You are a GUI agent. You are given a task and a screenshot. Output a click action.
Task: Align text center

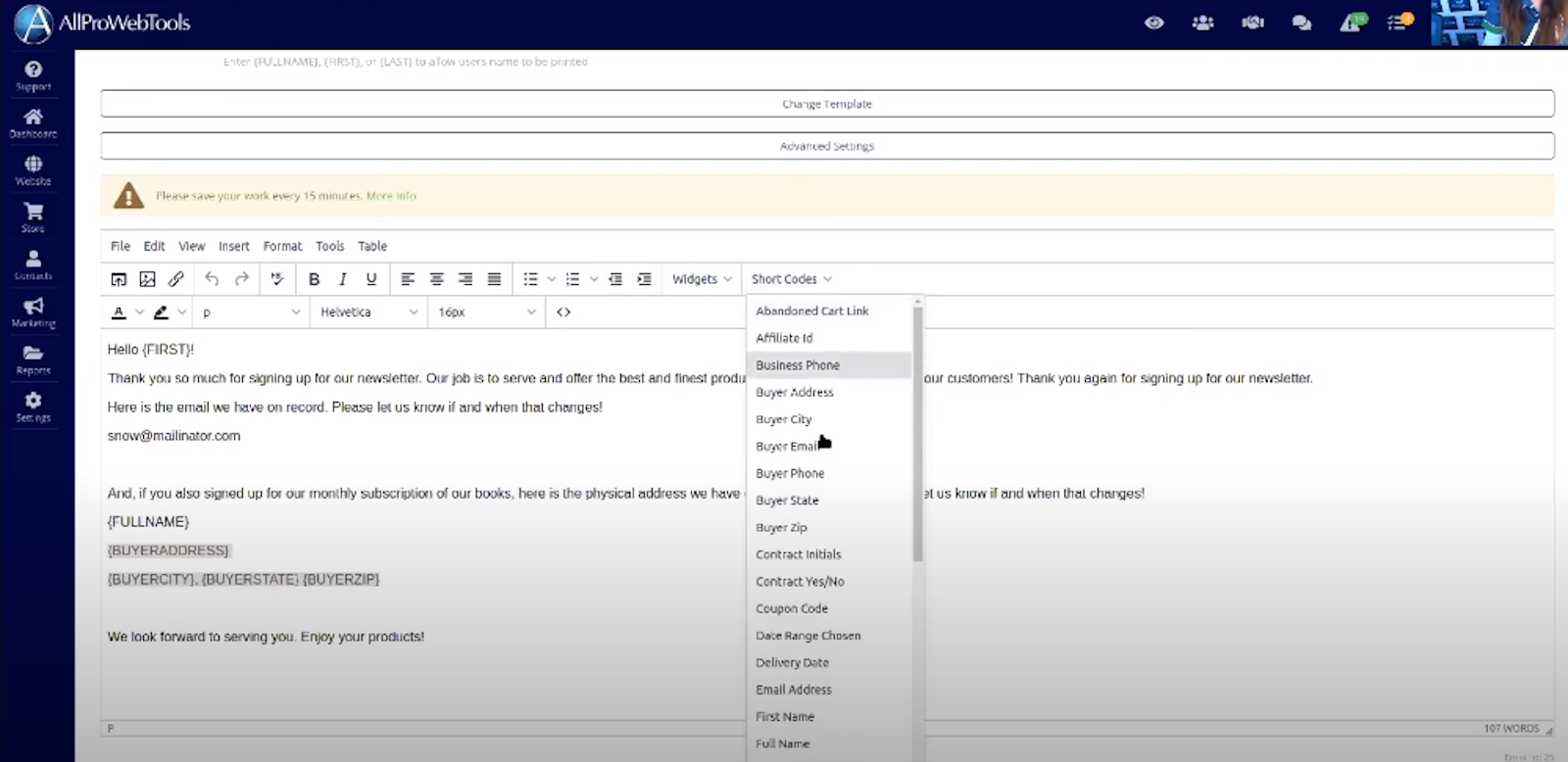pos(437,279)
